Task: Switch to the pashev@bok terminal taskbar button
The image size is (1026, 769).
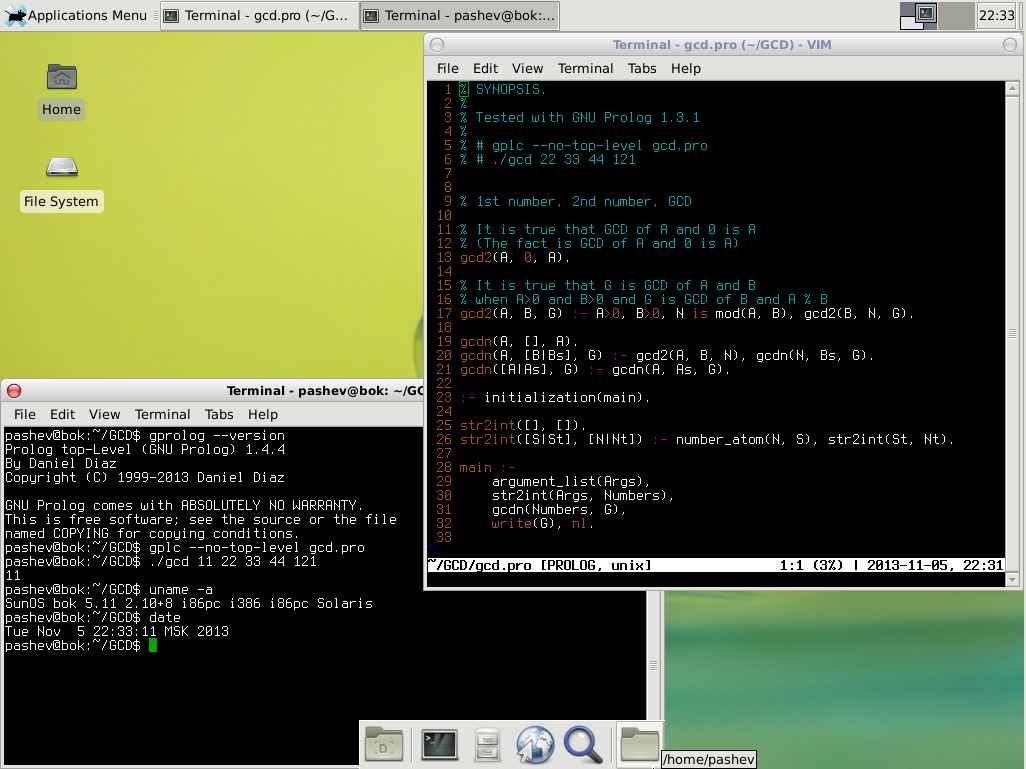Action: [x=459, y=15]
